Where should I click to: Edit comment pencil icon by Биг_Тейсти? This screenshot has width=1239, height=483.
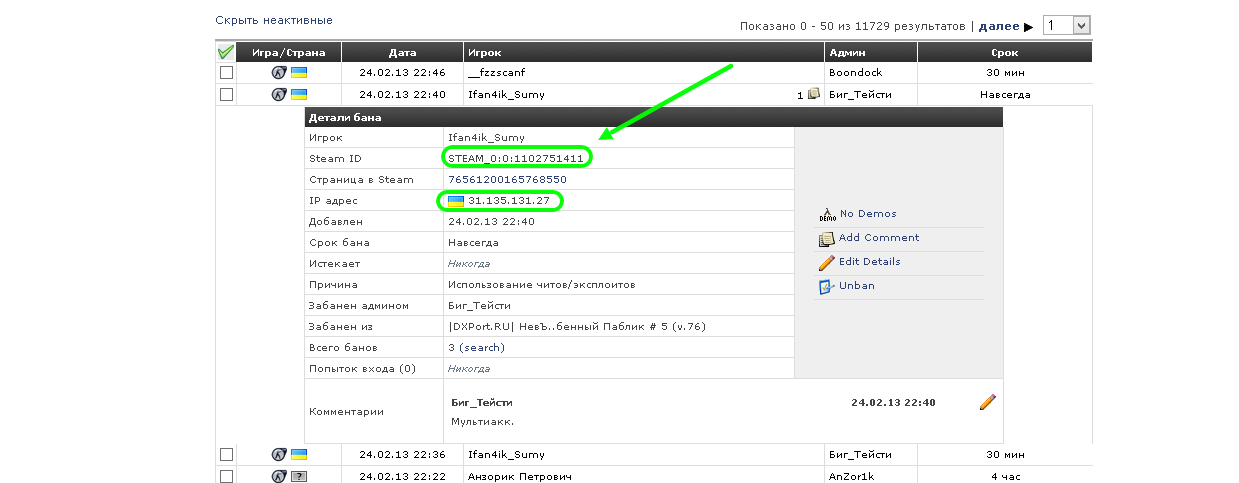click(x=987, y=402)
